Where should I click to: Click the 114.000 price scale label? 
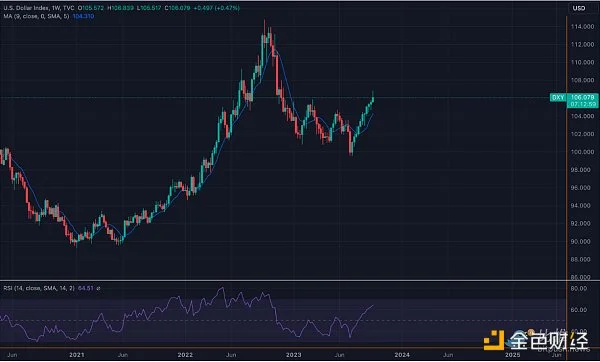582,27
